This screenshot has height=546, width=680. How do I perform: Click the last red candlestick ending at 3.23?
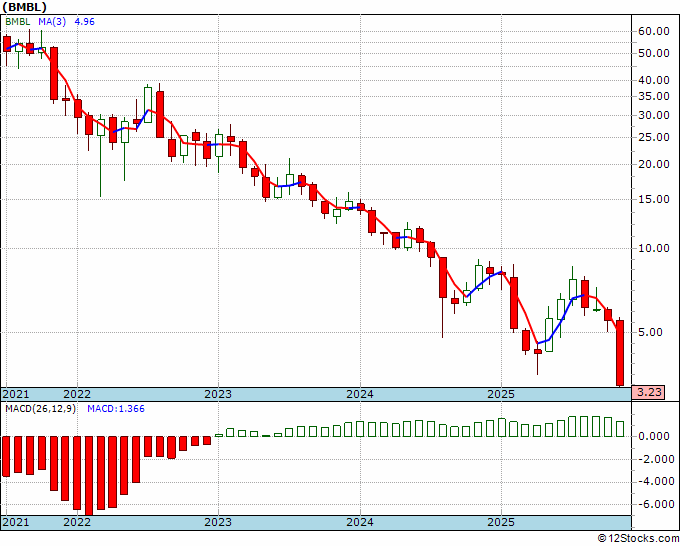620,353
